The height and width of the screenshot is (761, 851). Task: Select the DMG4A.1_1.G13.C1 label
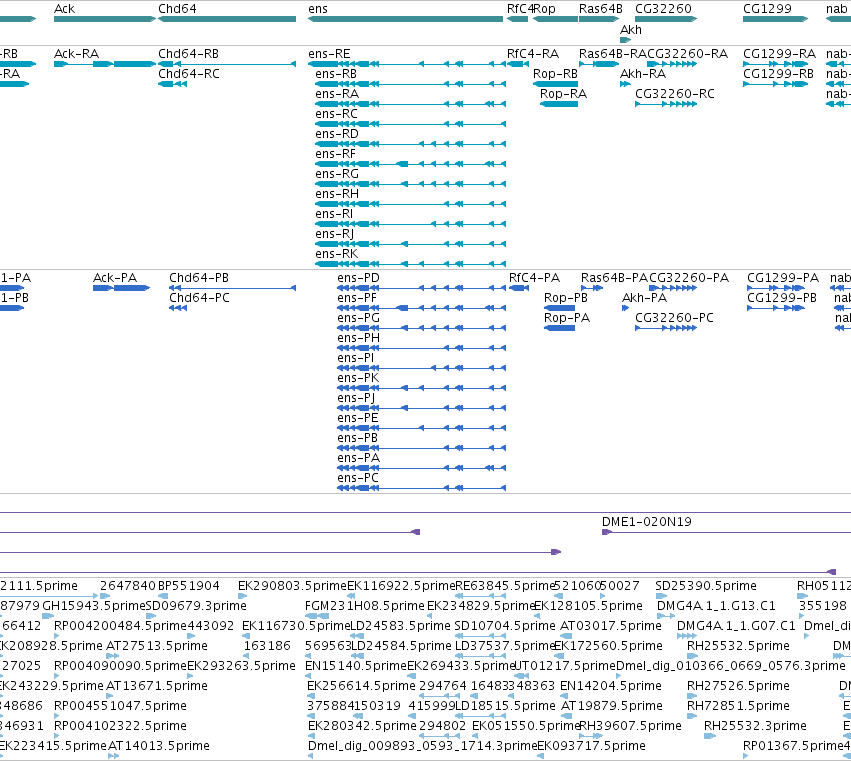716,606
